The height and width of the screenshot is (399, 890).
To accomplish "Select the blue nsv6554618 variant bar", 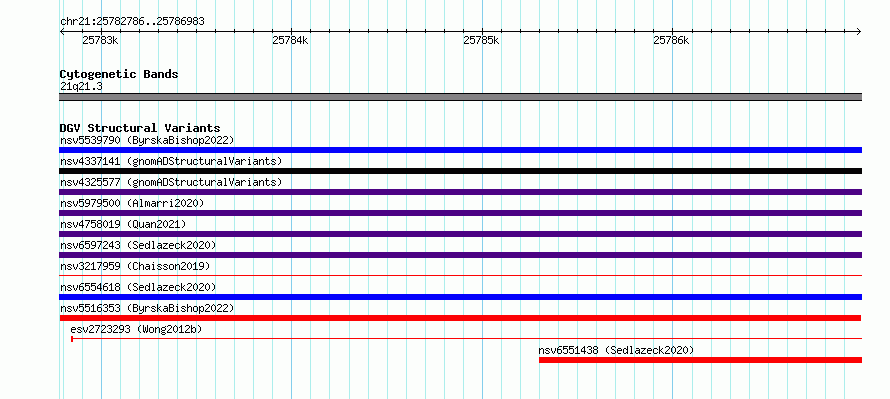I will pyautogui.click(x=460, y=297).
